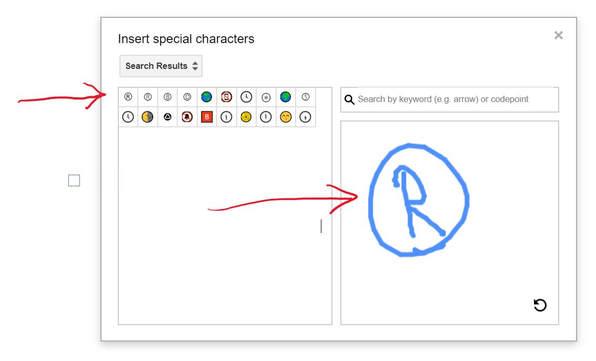The image size is (596, 361).
Task: Select the black circled triangle symbol
Action: 167,117
